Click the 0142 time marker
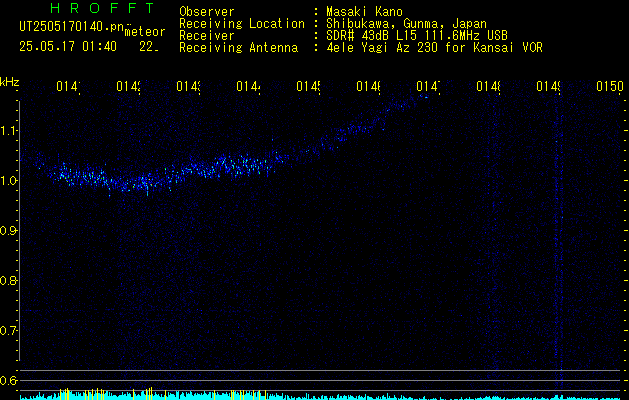Viewport: 629px width, 400px height. point(128,87)
